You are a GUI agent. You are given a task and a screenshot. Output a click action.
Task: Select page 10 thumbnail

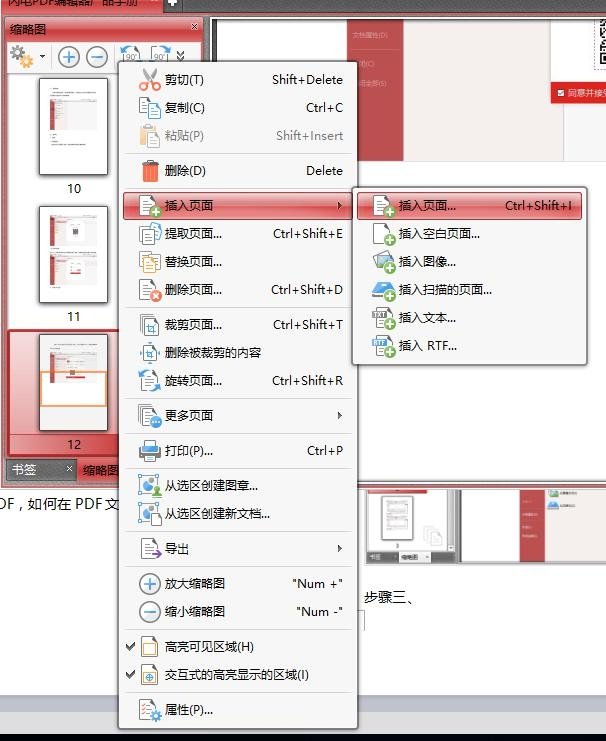(73, 127)
